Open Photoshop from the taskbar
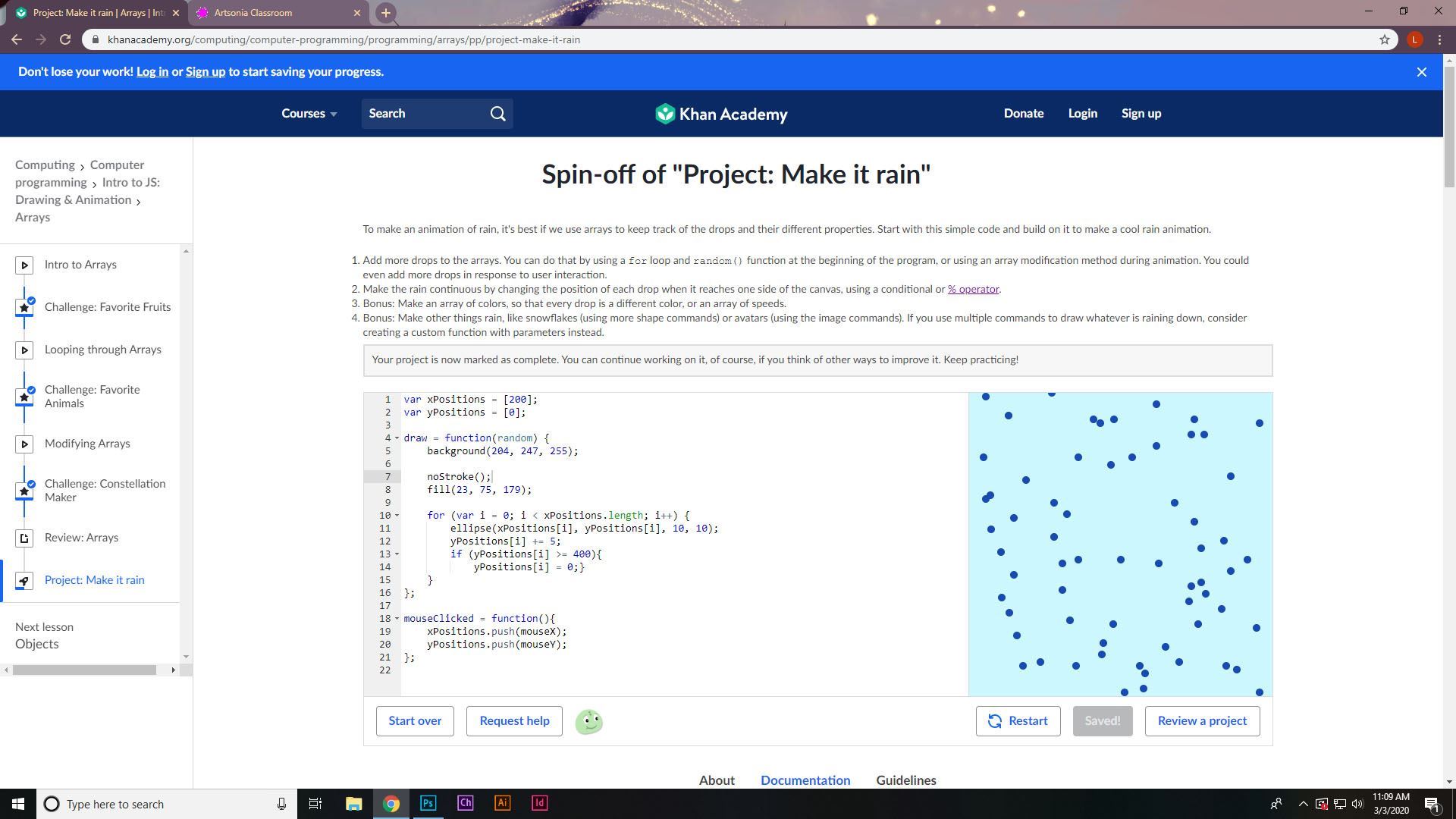 pyautogui.click(x=428, y=803)
